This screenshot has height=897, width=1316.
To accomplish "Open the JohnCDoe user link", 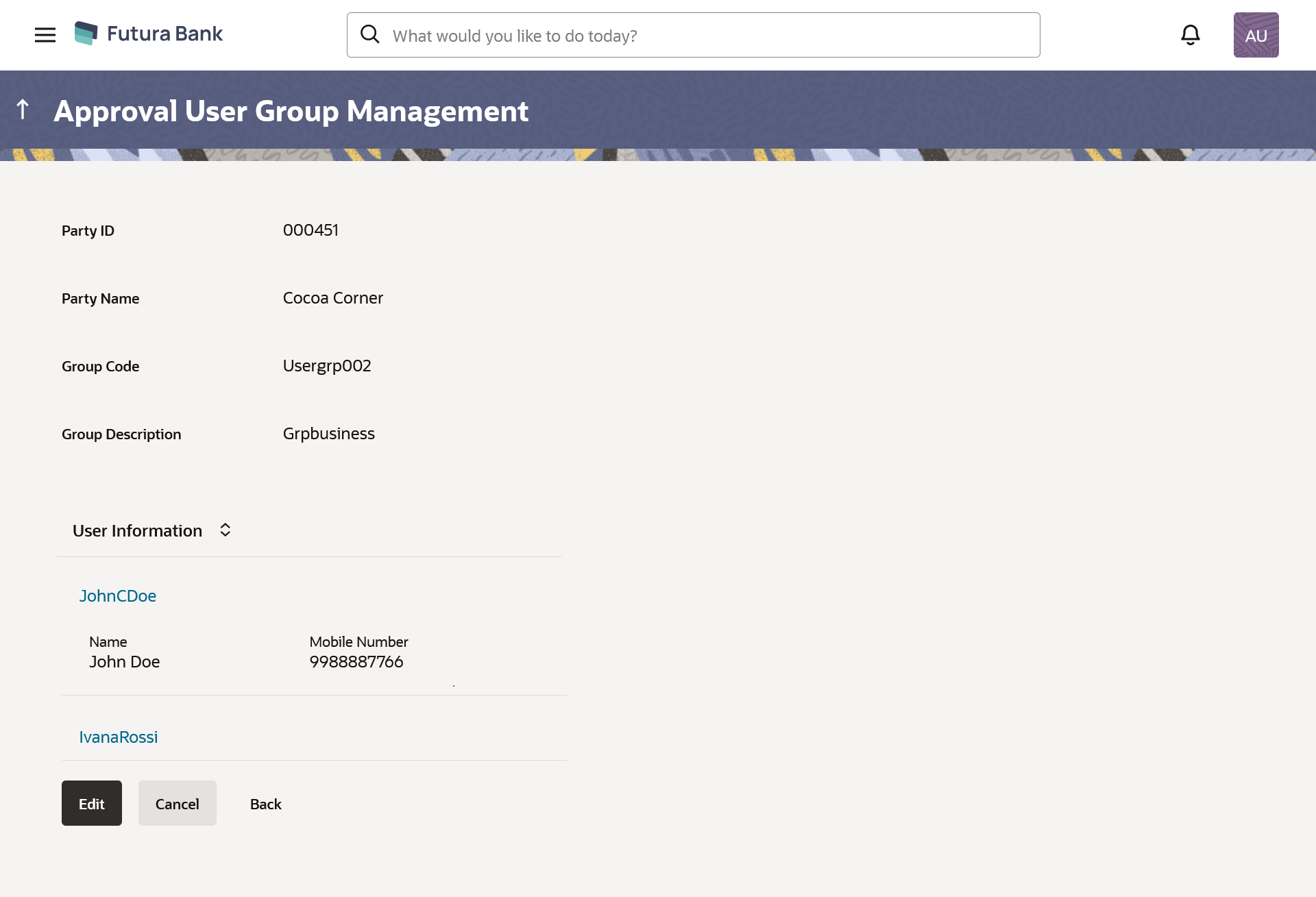I will [x=118, y=596].
